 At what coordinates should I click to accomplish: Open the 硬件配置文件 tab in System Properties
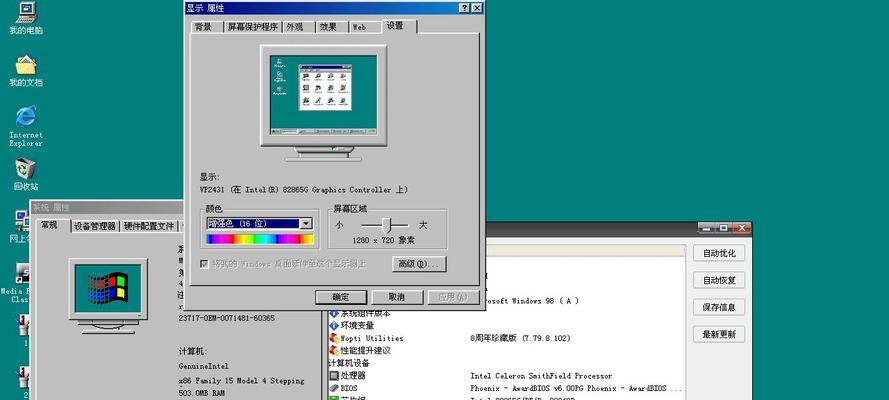(x=149, y=226)
